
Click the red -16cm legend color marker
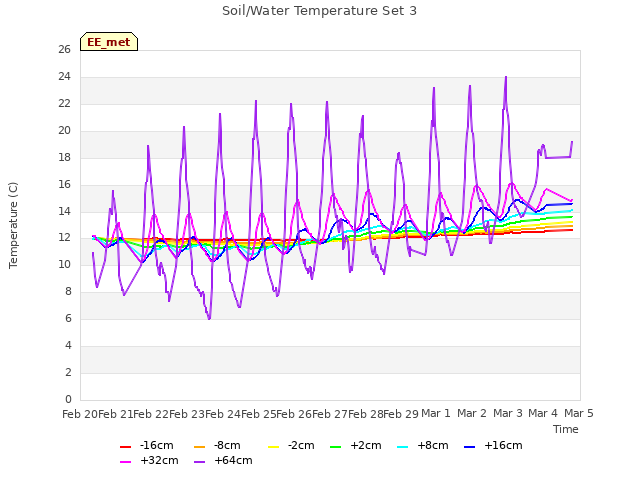(x=125, y=447)
